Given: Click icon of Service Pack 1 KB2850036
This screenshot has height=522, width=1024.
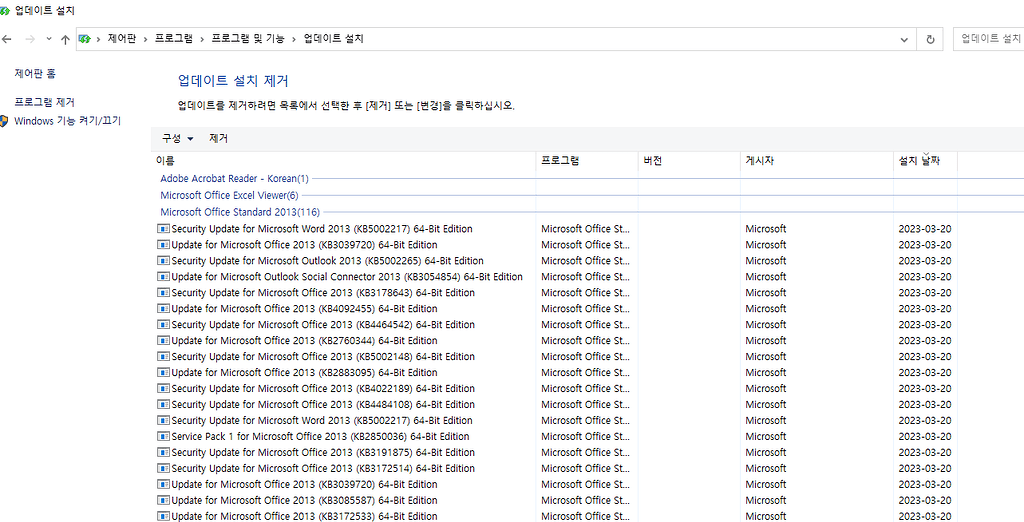Looking at the screenshot, I should coord(163,436).
